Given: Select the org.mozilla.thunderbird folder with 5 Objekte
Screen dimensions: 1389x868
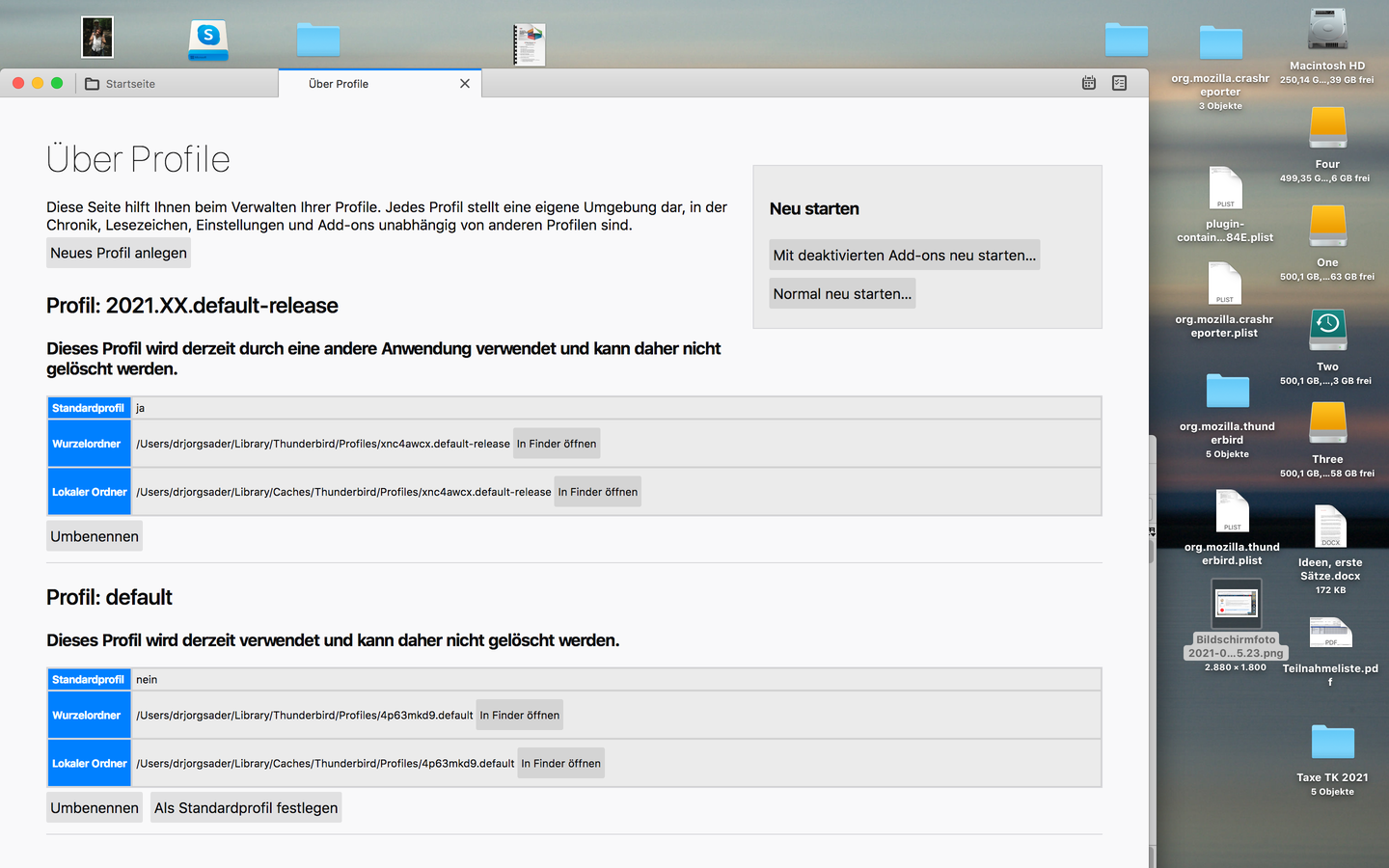Looking at the screenshot, I should pos(1228,392).
